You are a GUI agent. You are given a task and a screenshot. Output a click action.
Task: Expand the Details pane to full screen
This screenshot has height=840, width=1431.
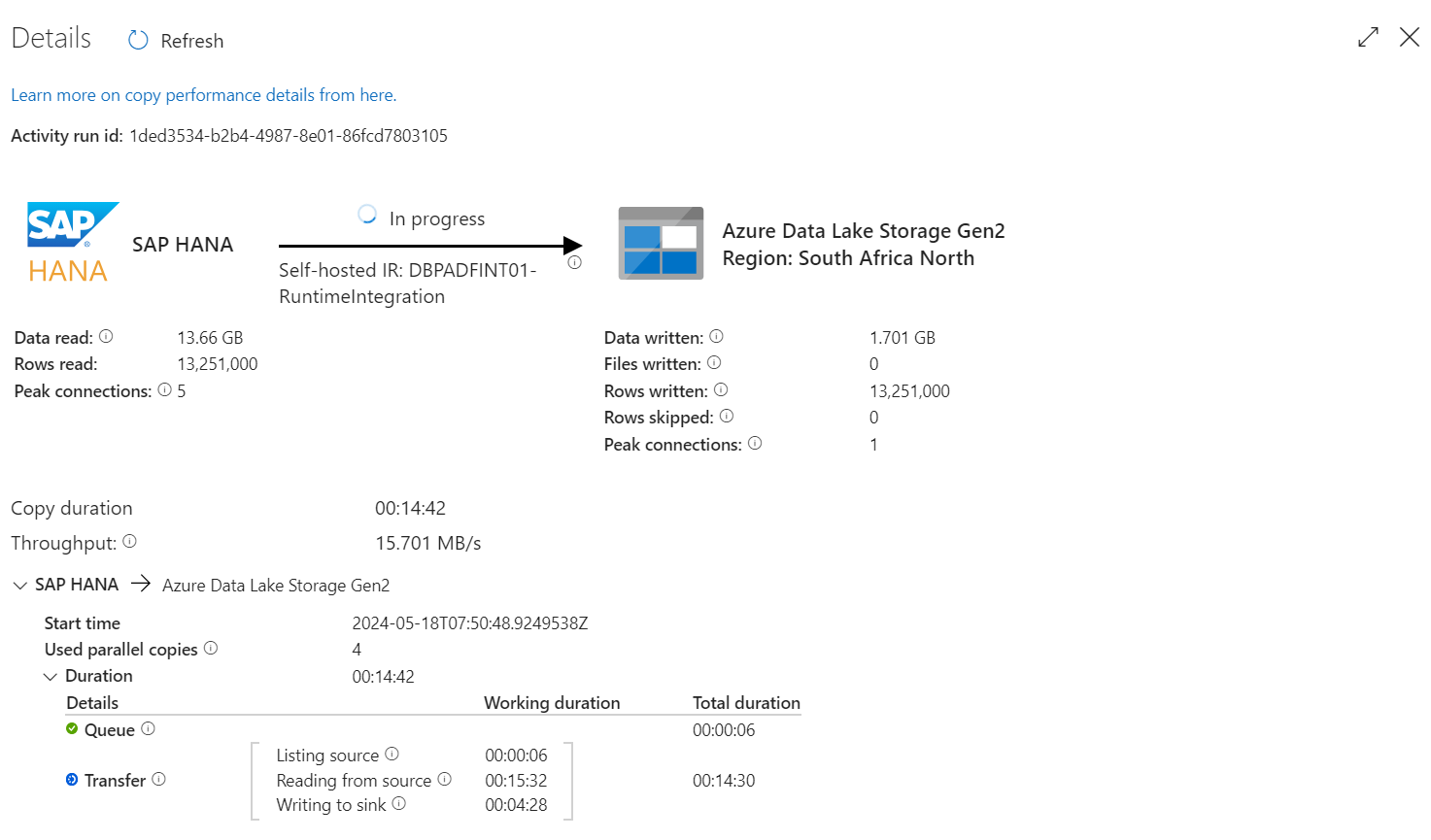click(x=1368, y=38)
